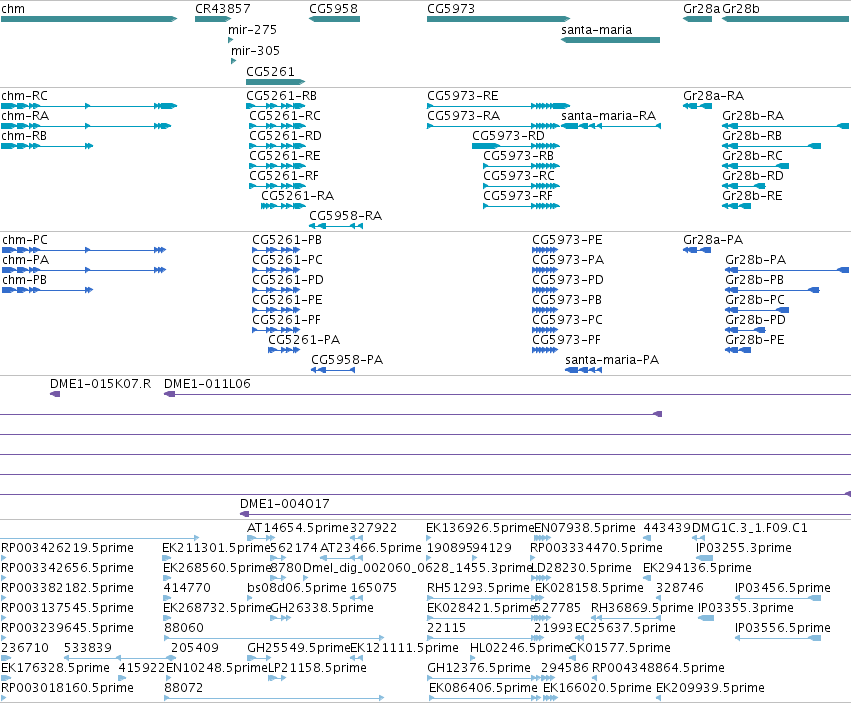851x703 pixels.
Task: Open the chm-RA transcript label
Action: pyautogui.click(x=25, y=116)
